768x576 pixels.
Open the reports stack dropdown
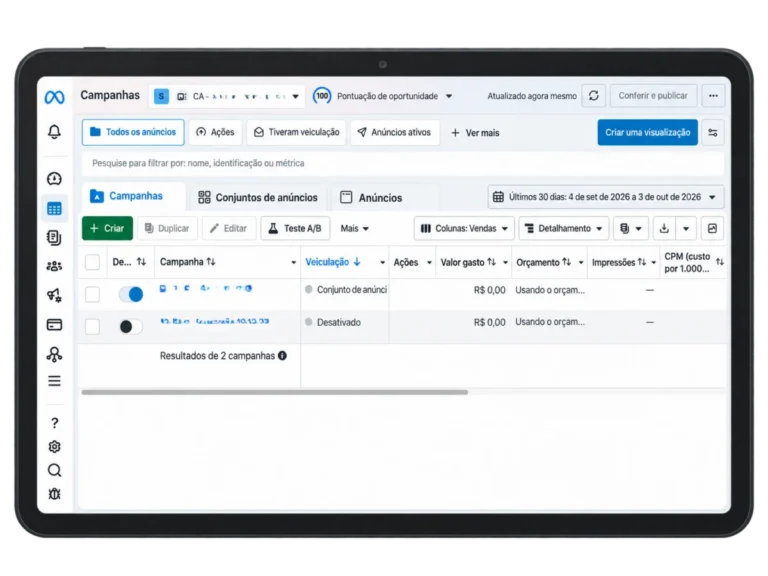(x=631, y=228)
